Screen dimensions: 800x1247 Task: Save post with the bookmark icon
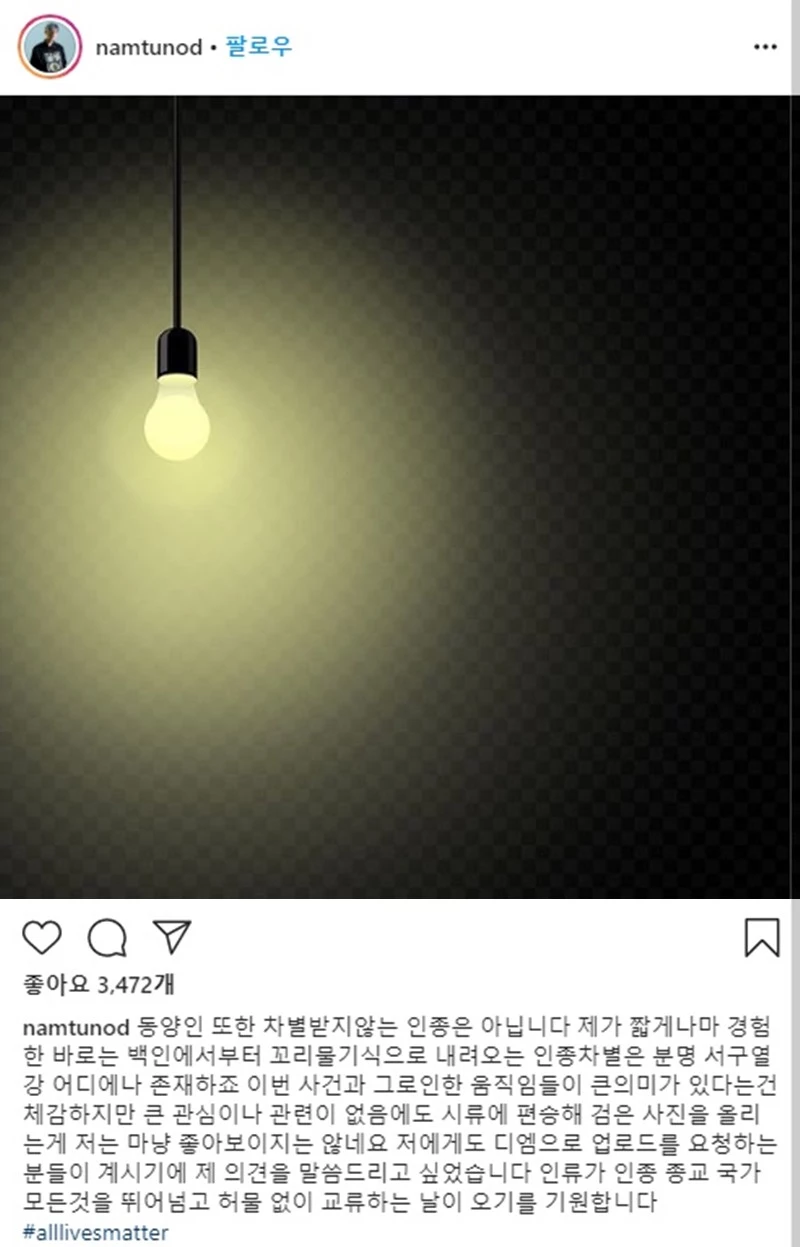[x=762, y=937]
